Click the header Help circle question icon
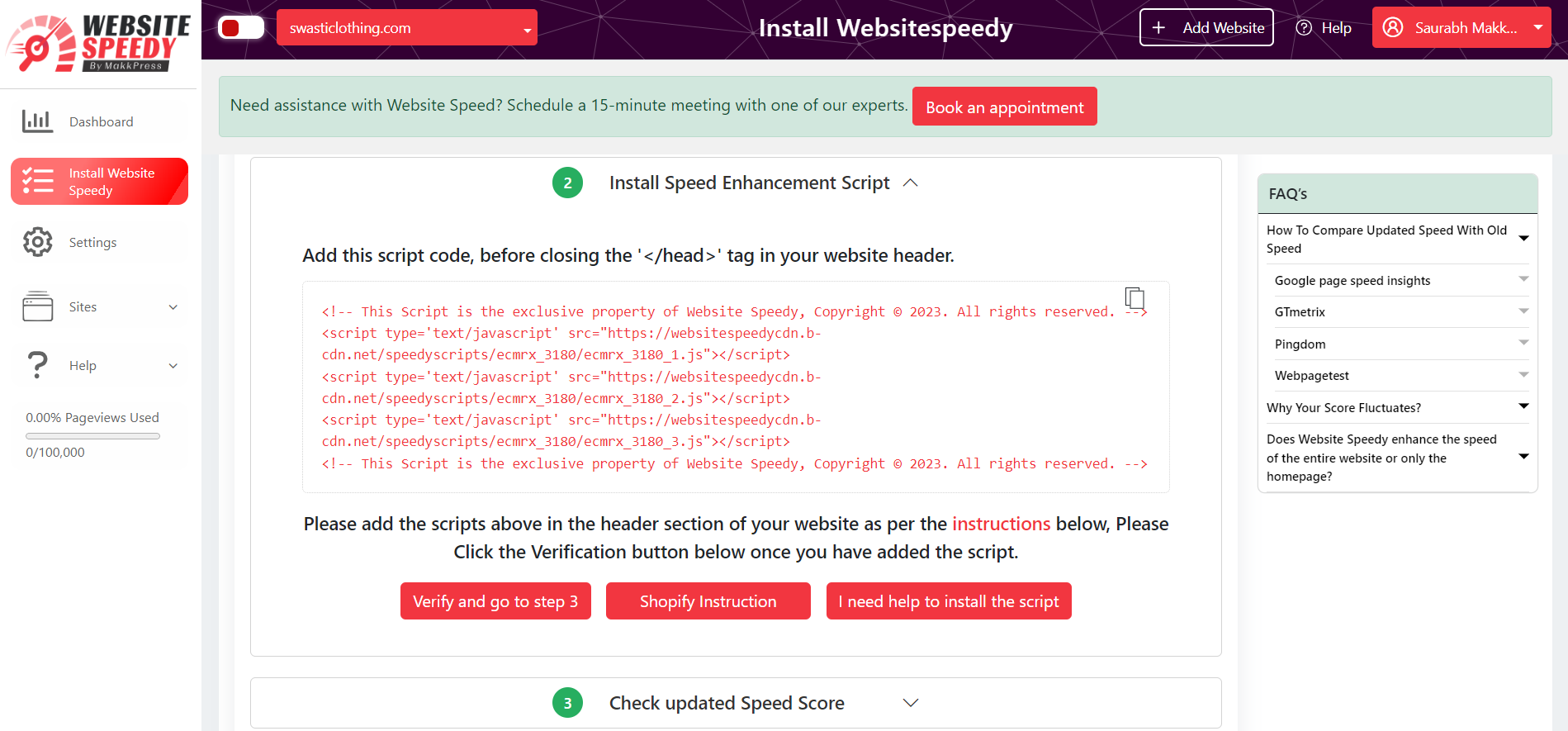Screen dimensions: 1568x731 1304,28
